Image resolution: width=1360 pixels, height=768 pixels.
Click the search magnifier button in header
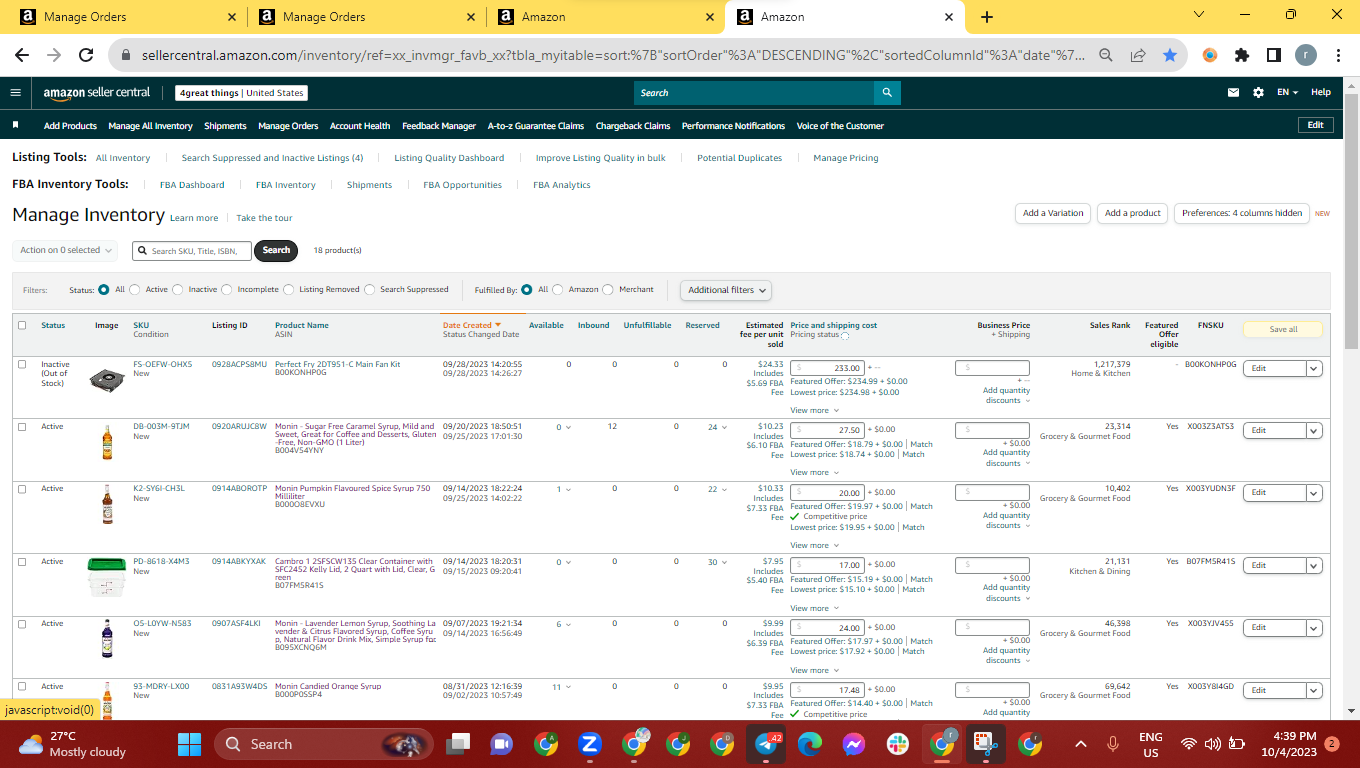[x=887, y=93]
